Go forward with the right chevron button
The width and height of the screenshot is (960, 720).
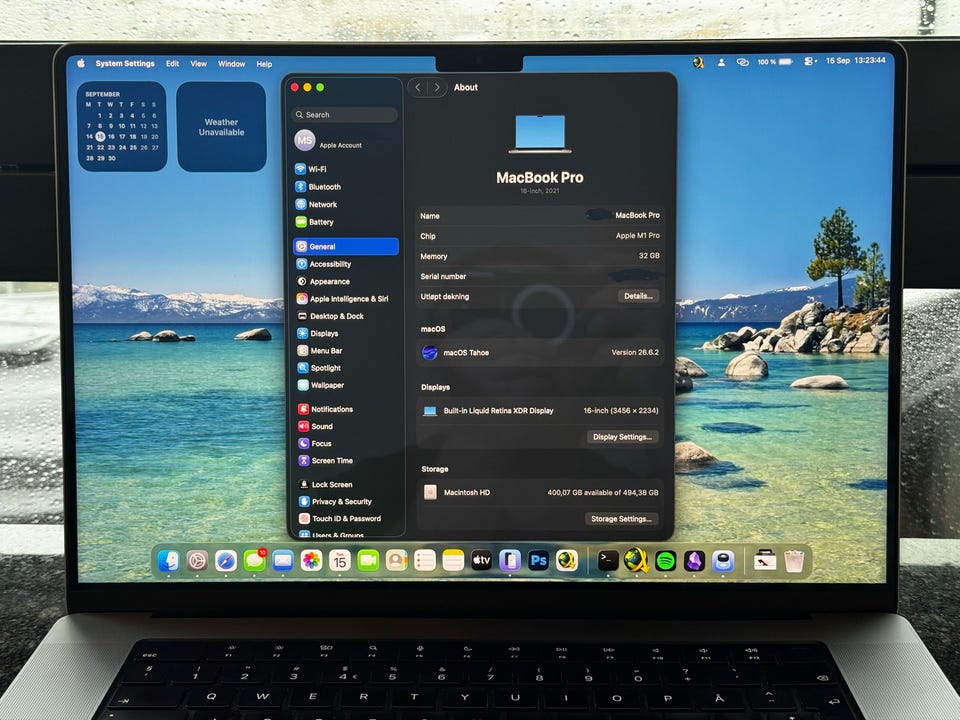[437, 88]
